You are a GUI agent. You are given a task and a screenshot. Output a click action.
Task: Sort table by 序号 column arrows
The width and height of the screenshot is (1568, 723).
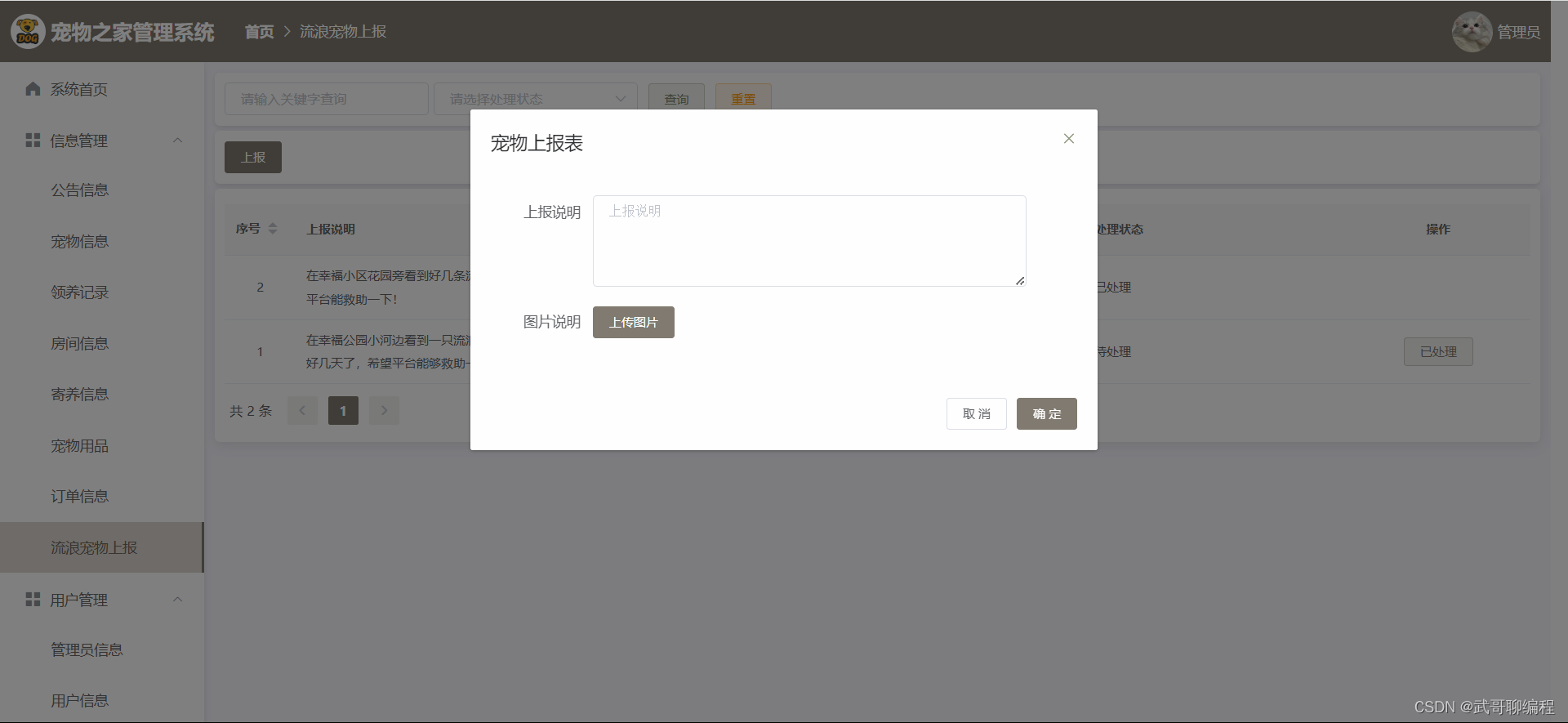(x=273, y=229)
